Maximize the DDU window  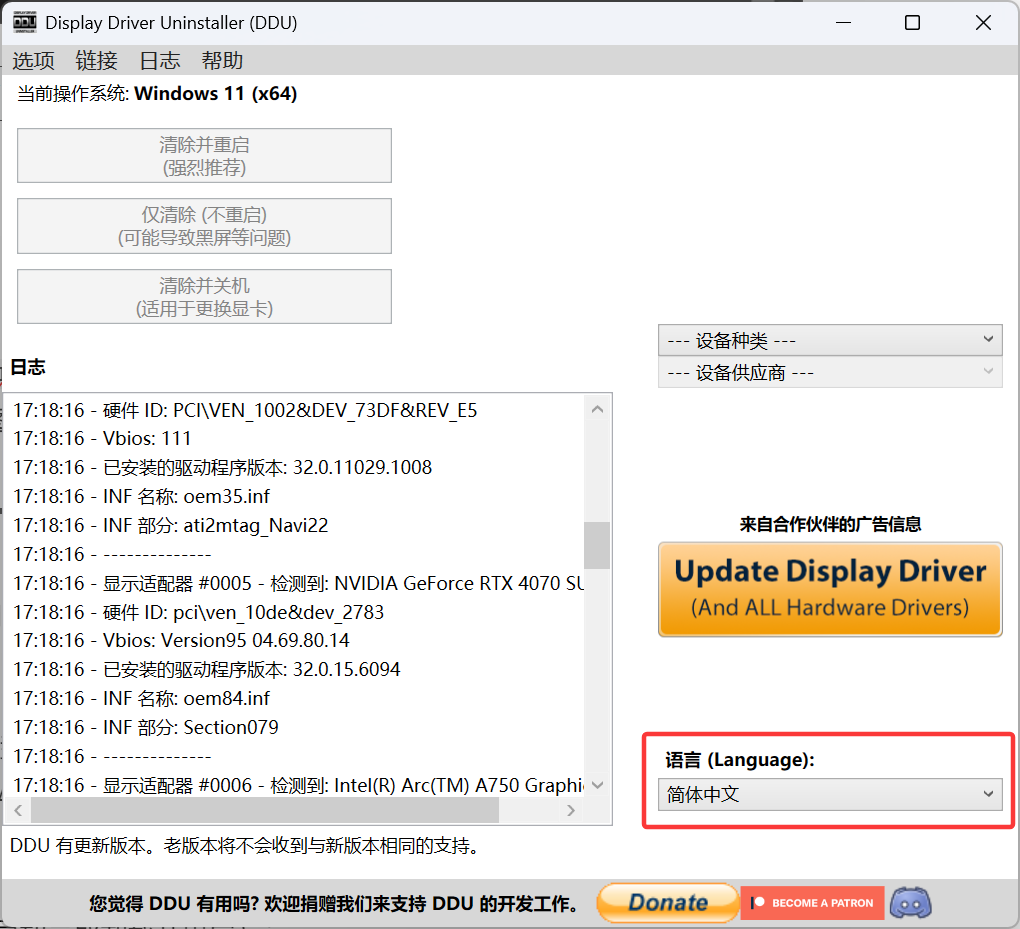(x=912, y=23)
